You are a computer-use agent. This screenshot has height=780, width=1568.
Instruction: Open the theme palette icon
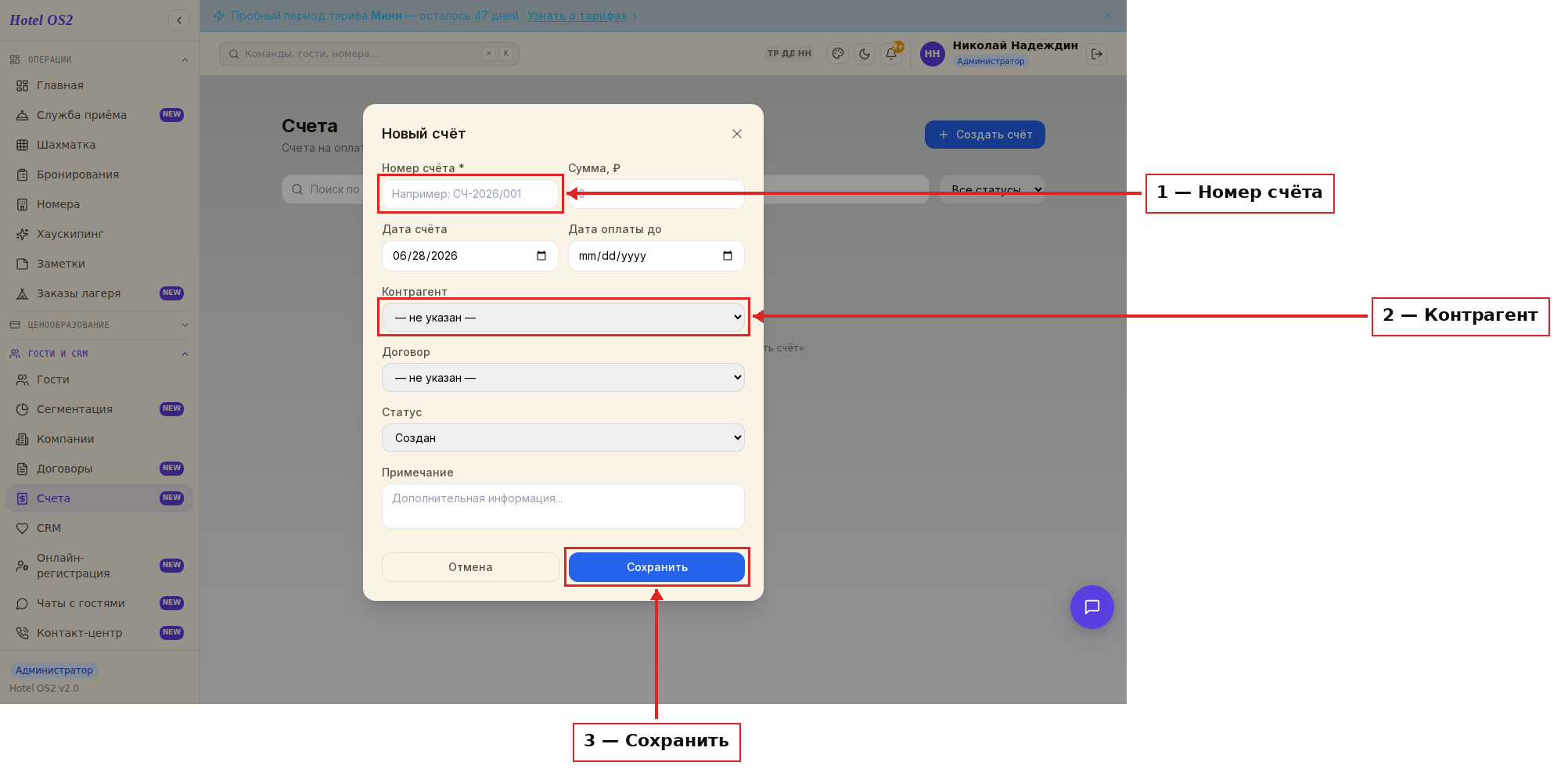pos(838,54)
